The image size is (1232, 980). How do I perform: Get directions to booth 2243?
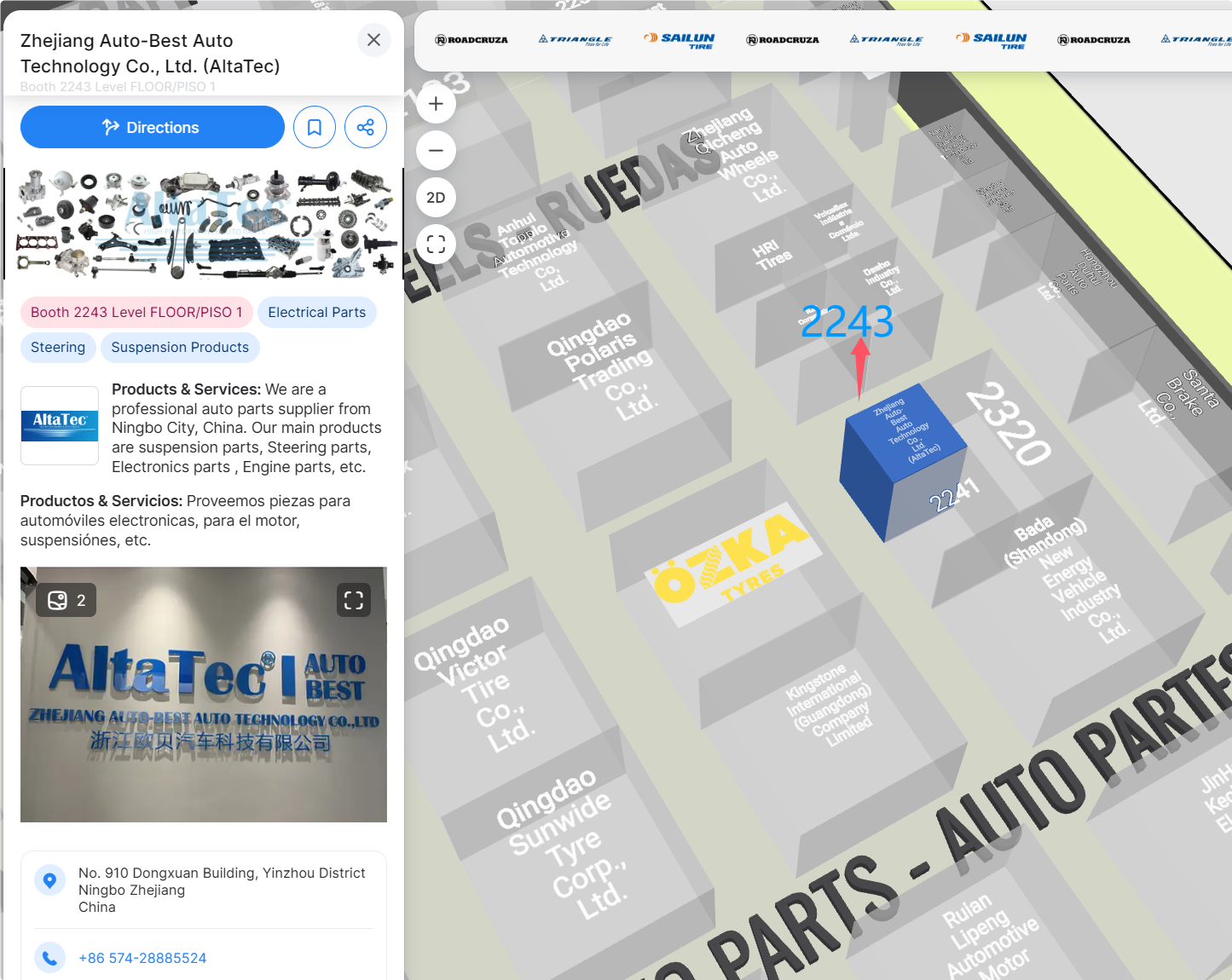tap(153, 127)
